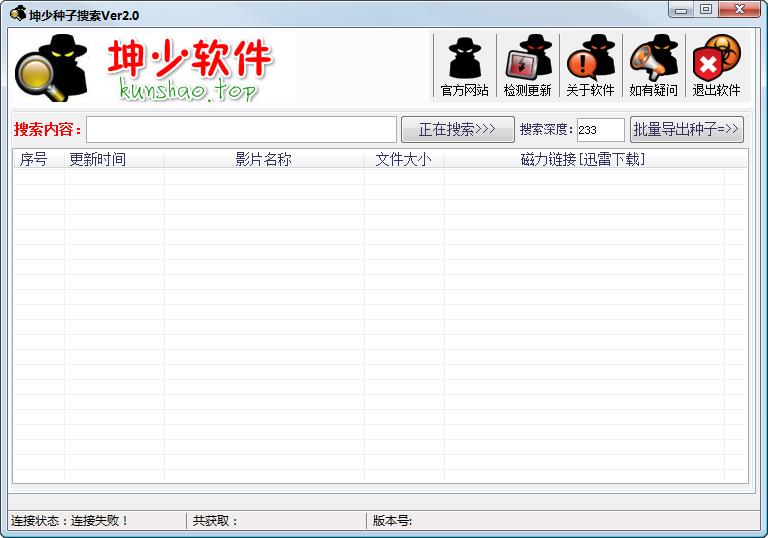Select the 磁力链接[迅雷下载] column header
768x538 pixels.
click(x=584, y=159)
